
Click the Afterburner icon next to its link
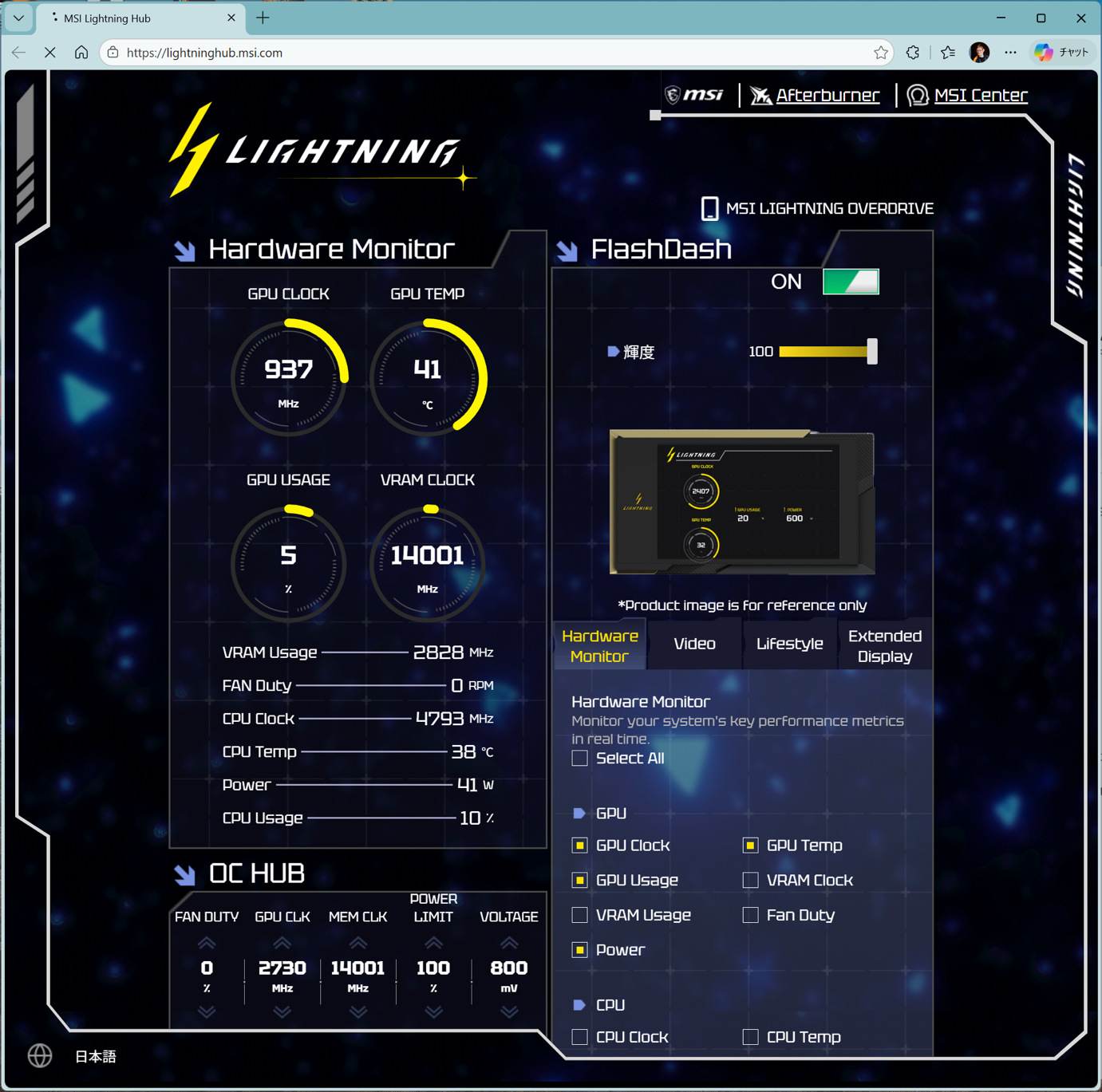[x=761, y=95]
